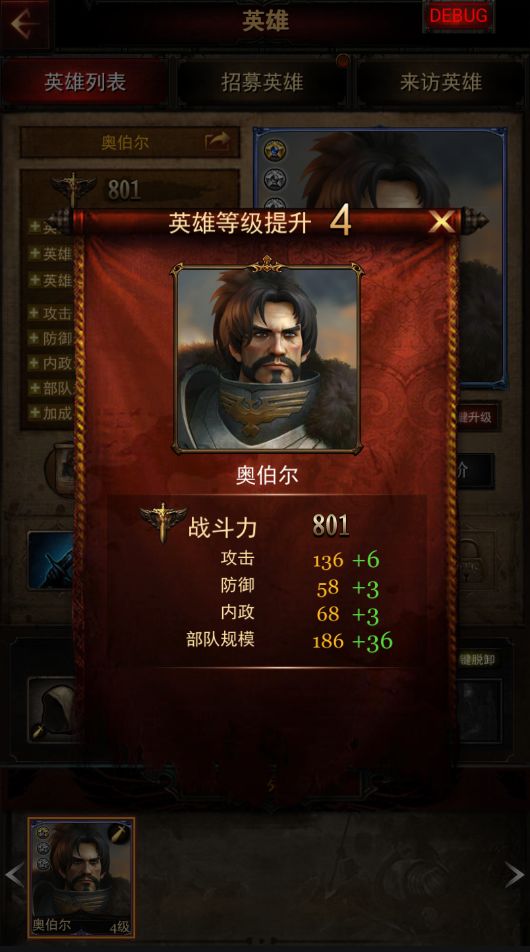
Task: Click the winged sword power icon in popup
Action: pos(163,522)
